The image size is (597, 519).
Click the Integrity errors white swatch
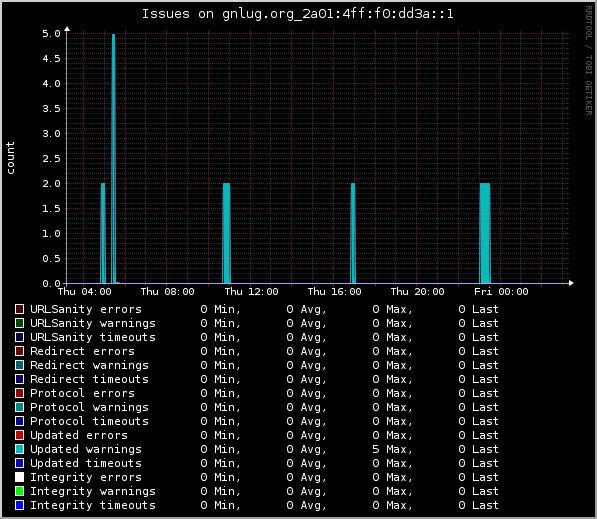19,477
